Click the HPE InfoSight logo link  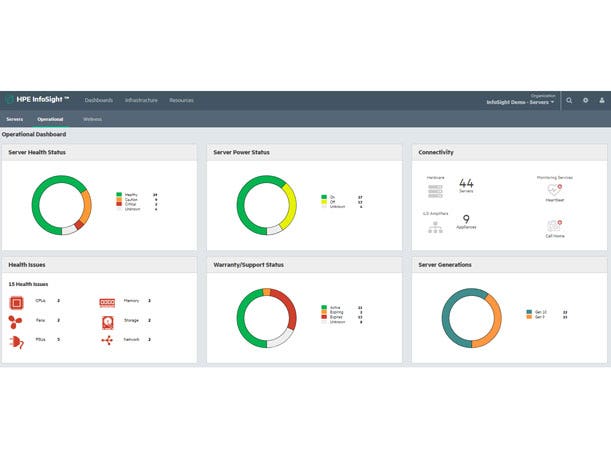coord(37,100)
